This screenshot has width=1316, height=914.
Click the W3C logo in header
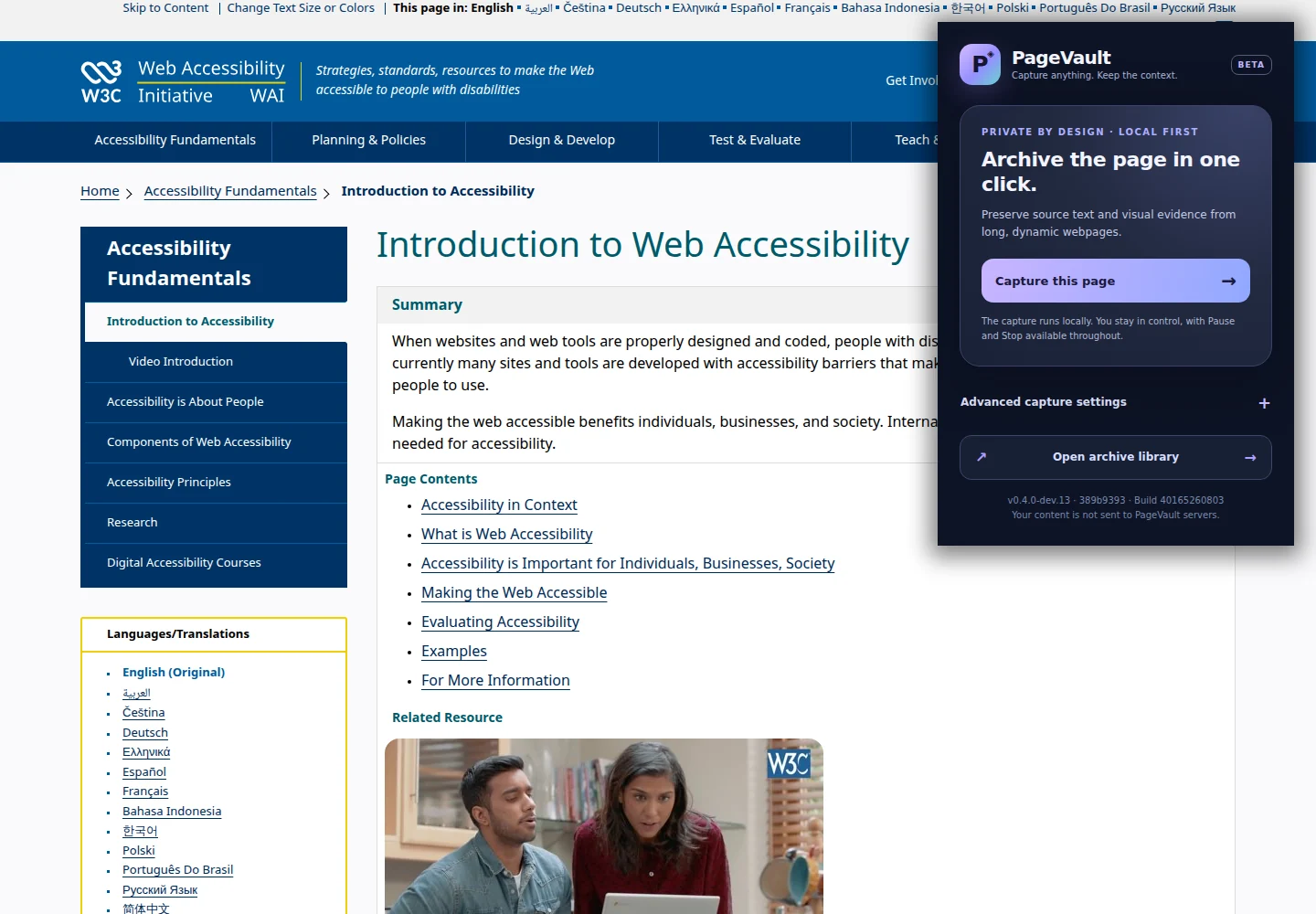tap(101, 82)
